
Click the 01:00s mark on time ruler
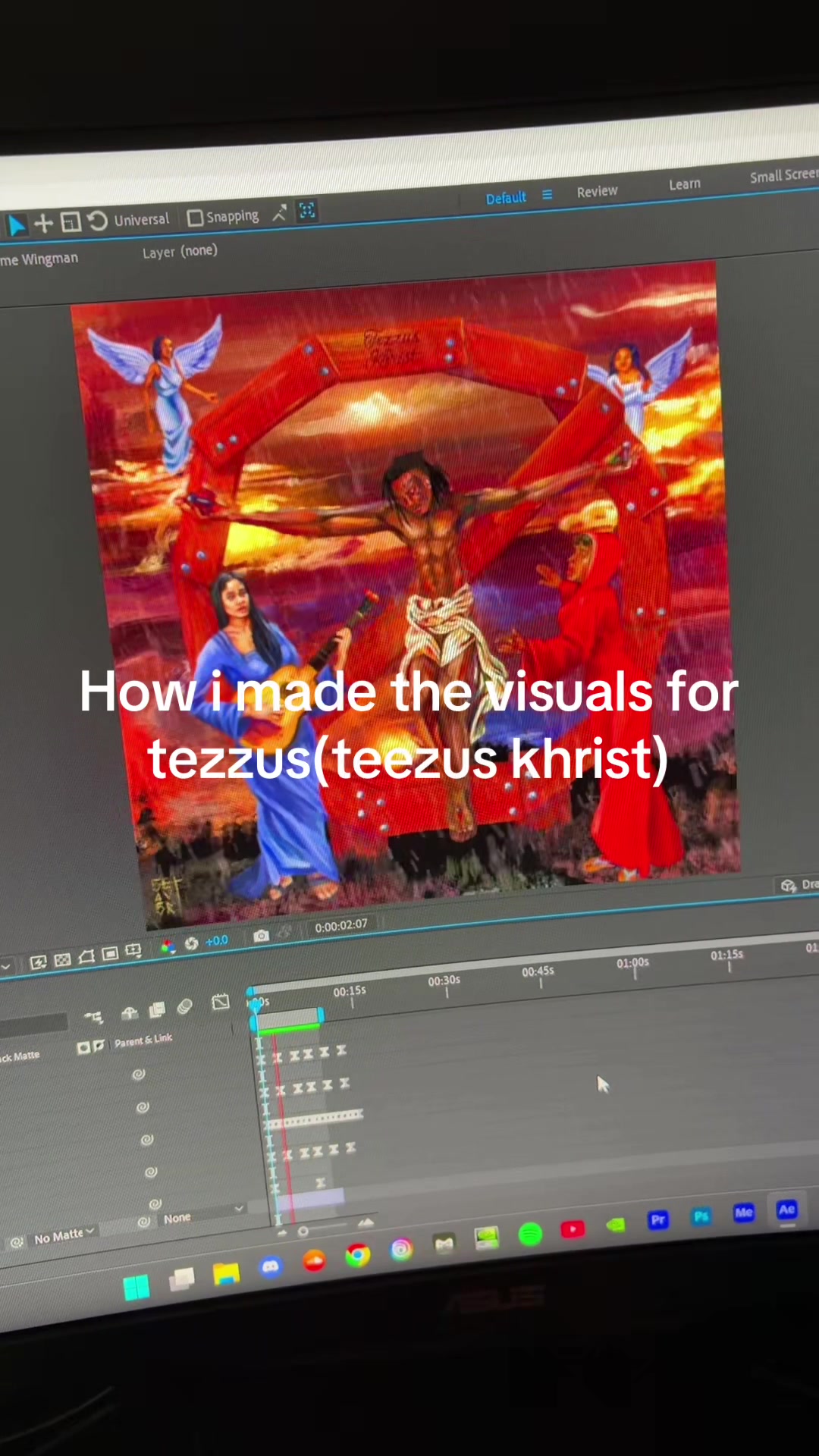point(632,963)
